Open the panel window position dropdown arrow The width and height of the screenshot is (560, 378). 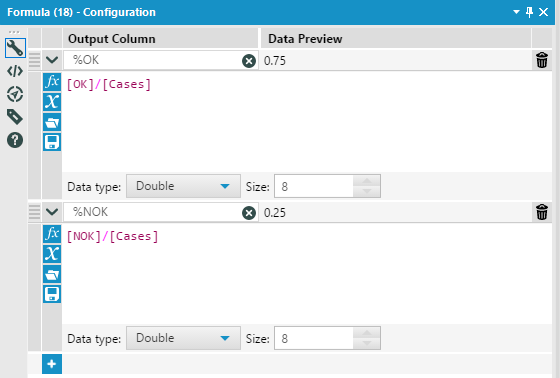pos(516,12)
